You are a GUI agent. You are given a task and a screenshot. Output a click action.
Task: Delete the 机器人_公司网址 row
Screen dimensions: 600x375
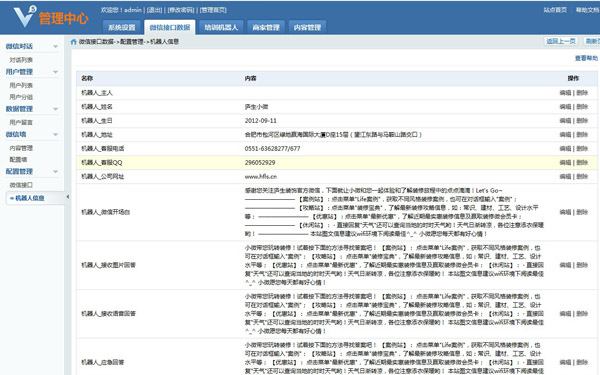[582, 176]
